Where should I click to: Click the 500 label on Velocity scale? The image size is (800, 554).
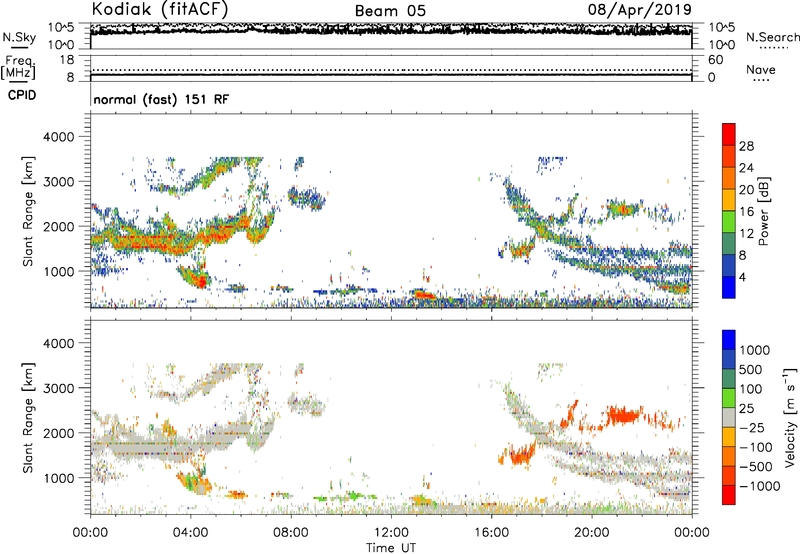pyautogui.click(x=751, y=370)
